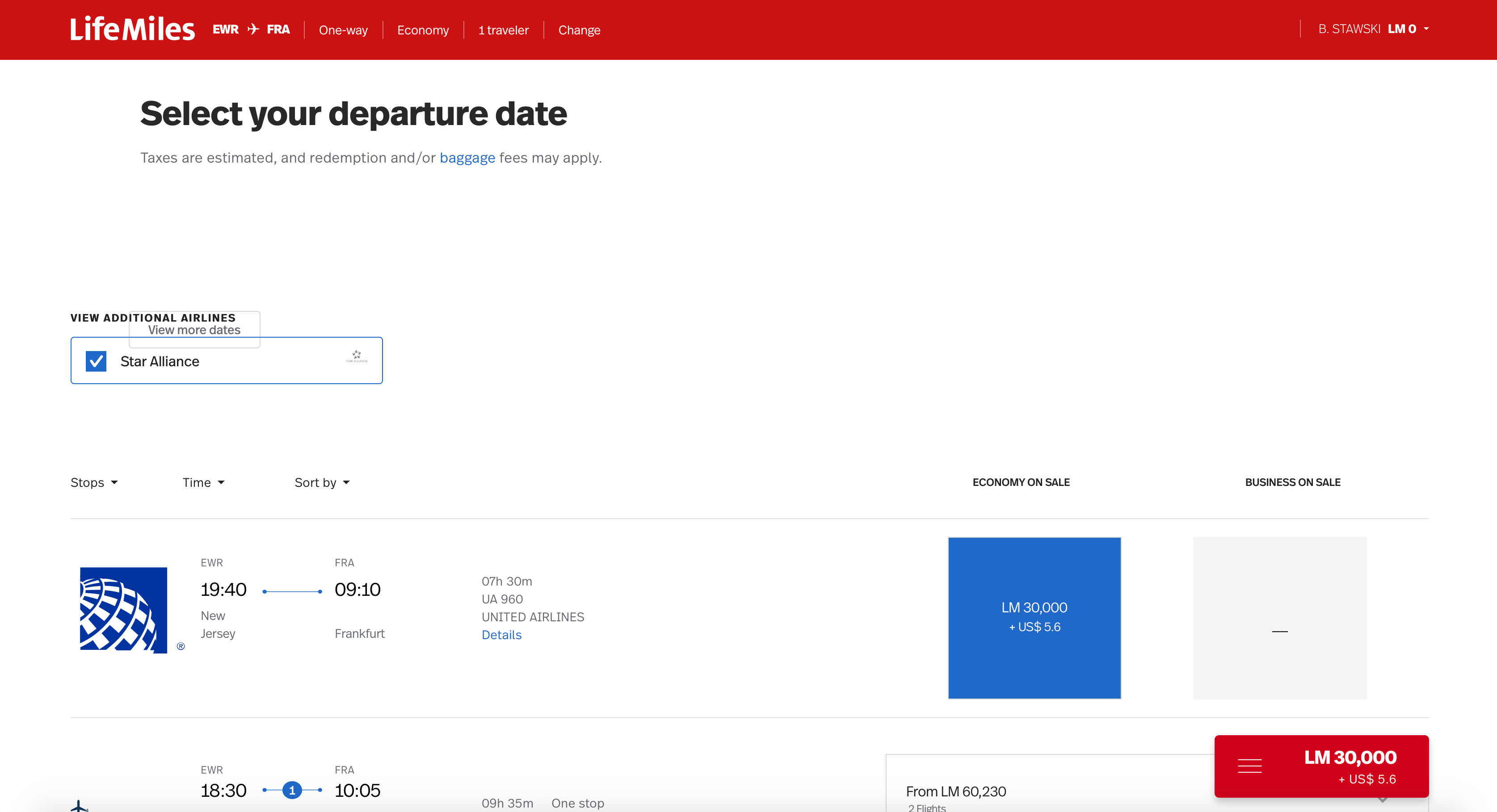Click the EWR origin code in the header
Viewport: 1497px width, 812px height.
tap(226, 29)
